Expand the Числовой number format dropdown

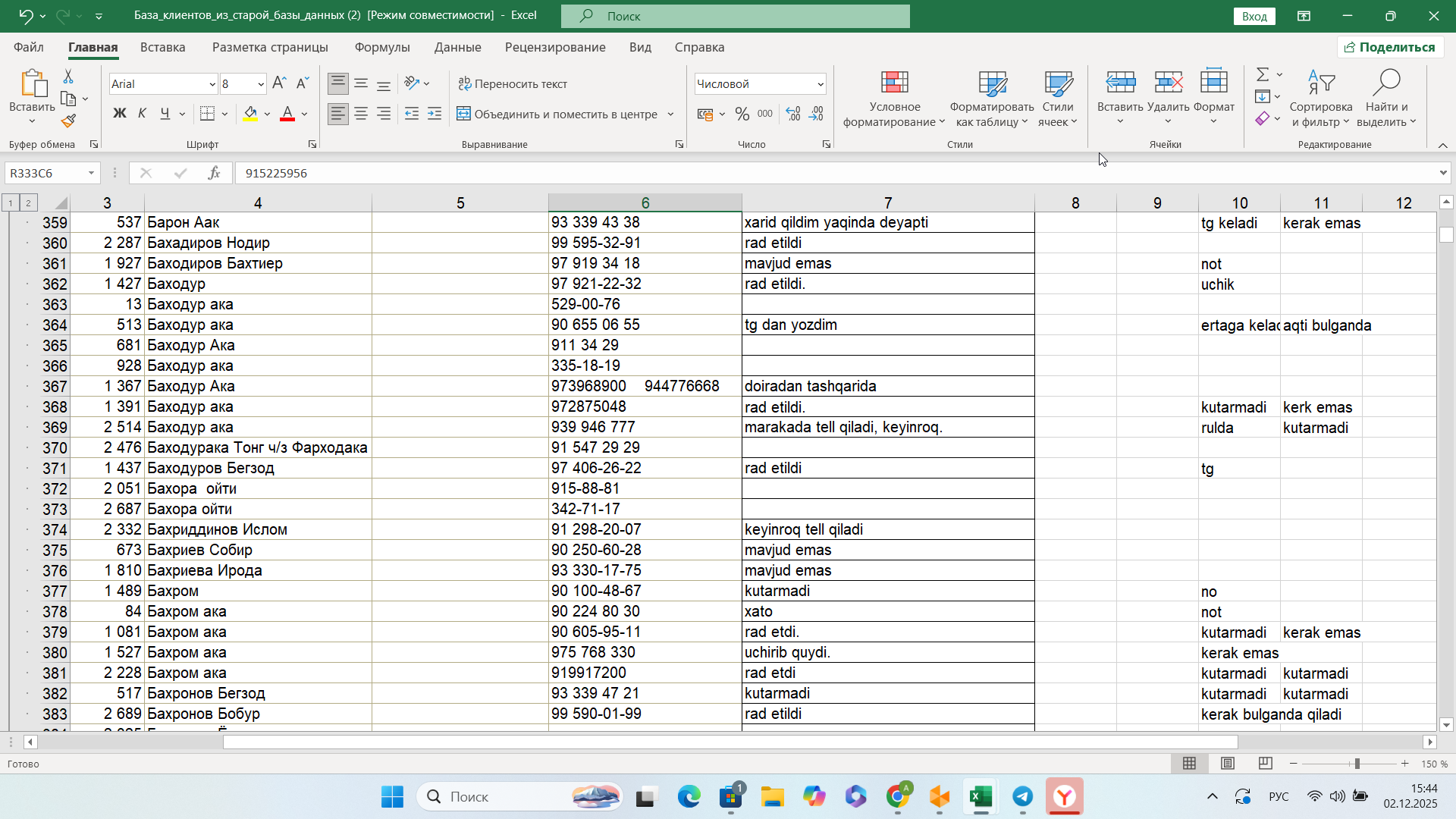coord(821,84)
